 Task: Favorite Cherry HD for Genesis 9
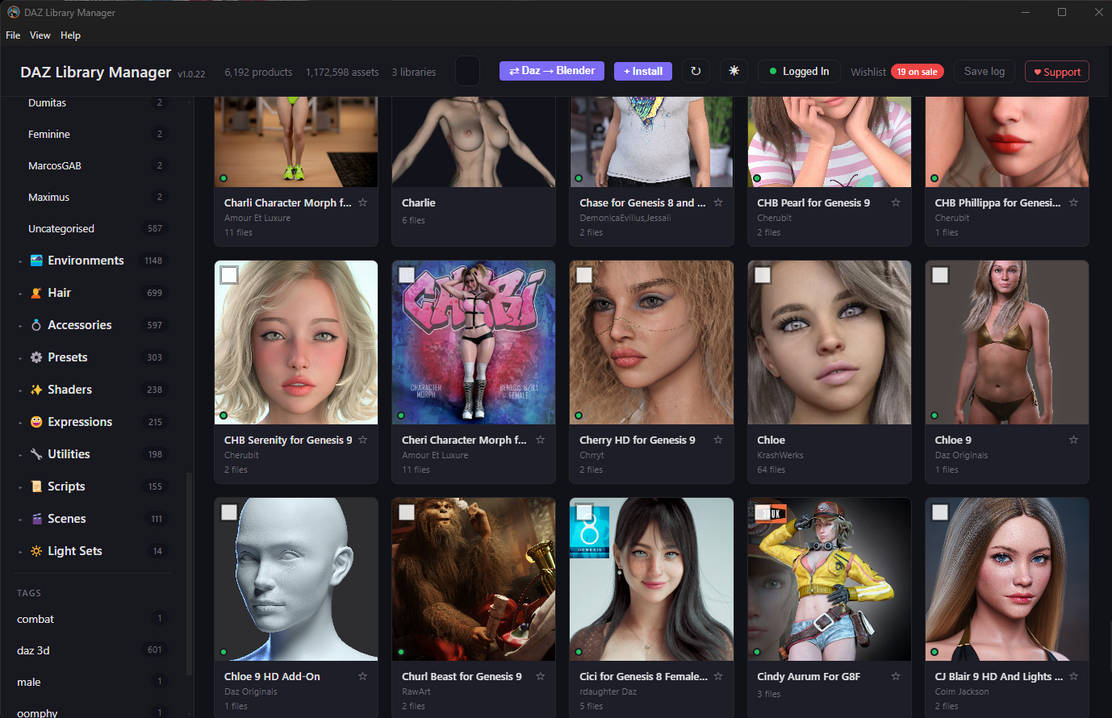point(718,440)
